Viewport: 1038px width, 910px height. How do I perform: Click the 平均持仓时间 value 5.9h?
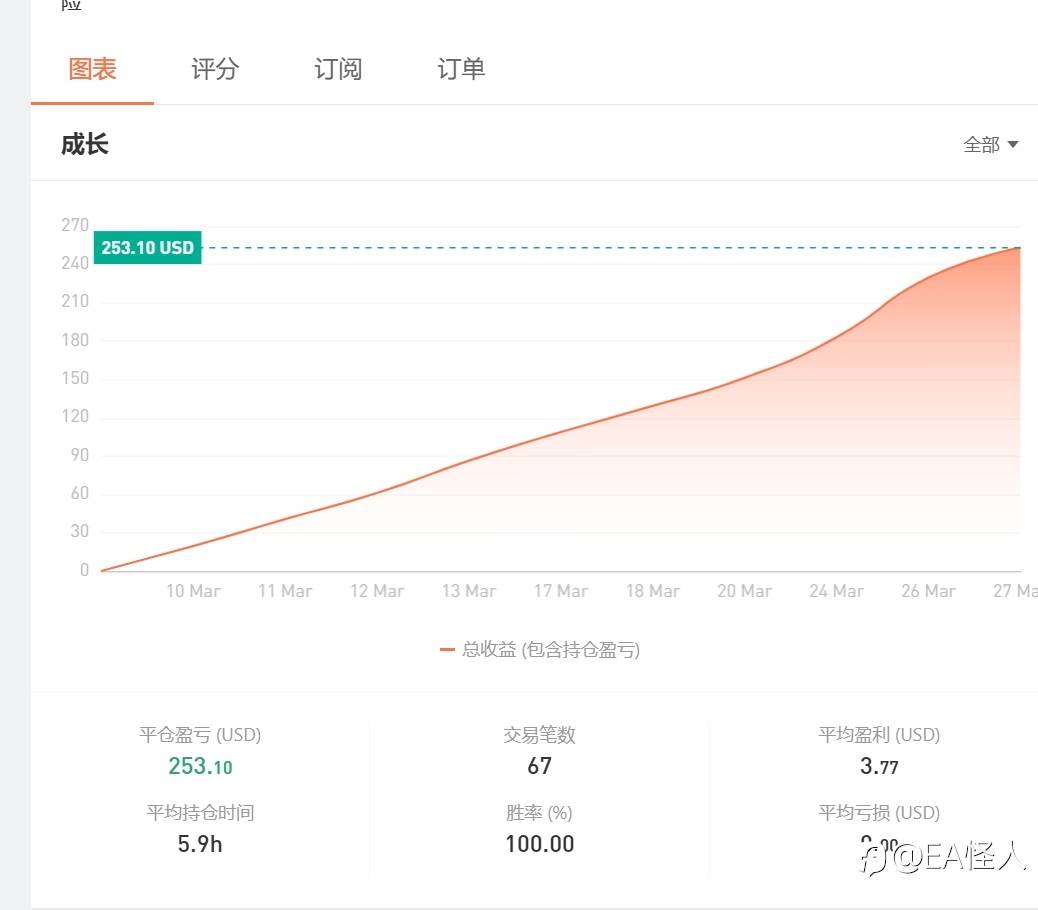[x=199, y=843]
